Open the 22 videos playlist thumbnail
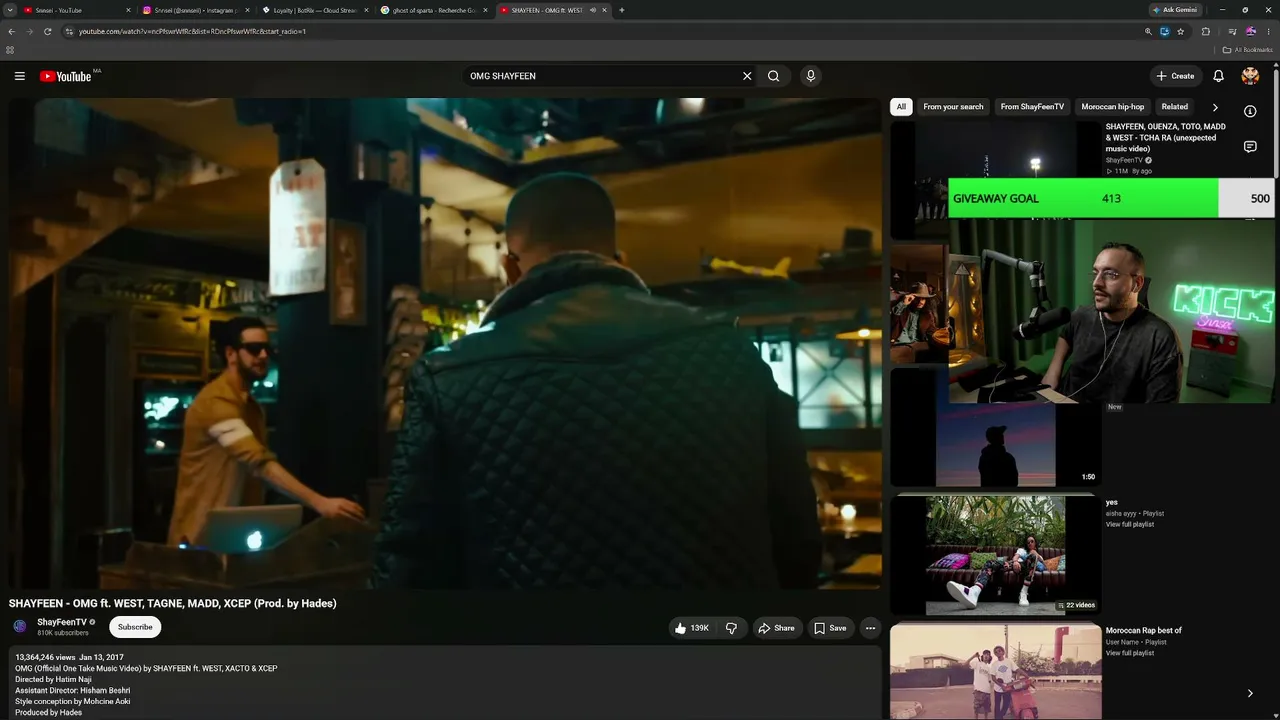 996,555
